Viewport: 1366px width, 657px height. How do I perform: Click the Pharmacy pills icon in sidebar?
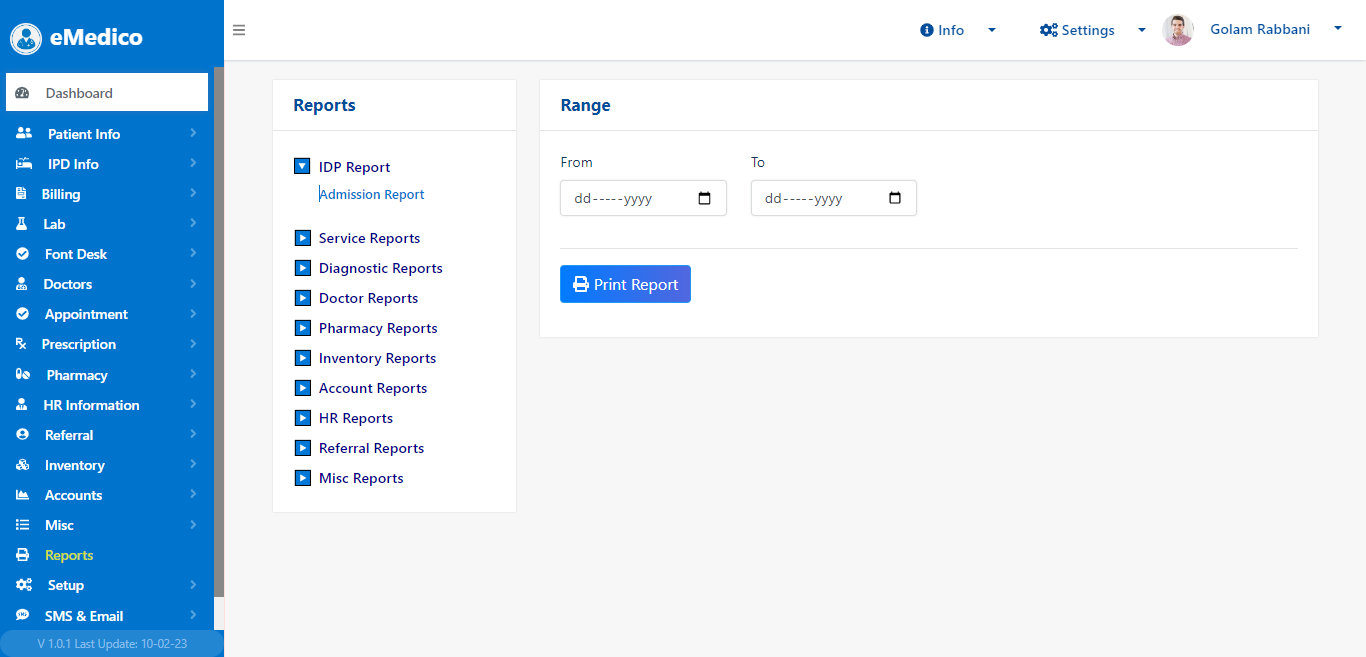[x=23, y=375]
